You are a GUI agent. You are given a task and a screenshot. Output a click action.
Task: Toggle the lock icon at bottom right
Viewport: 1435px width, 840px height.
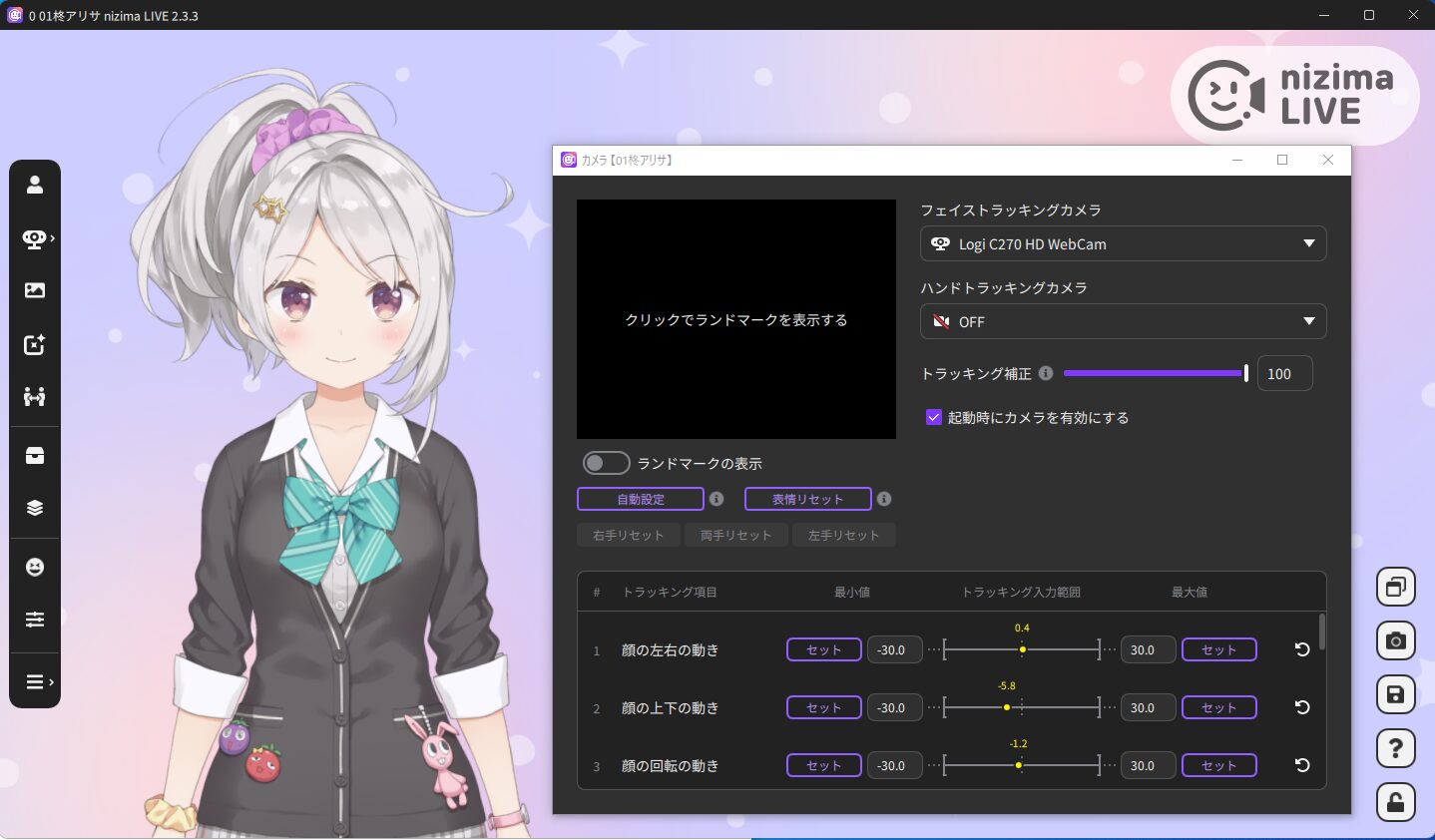pyautogui.click(x=1395, y=802)
